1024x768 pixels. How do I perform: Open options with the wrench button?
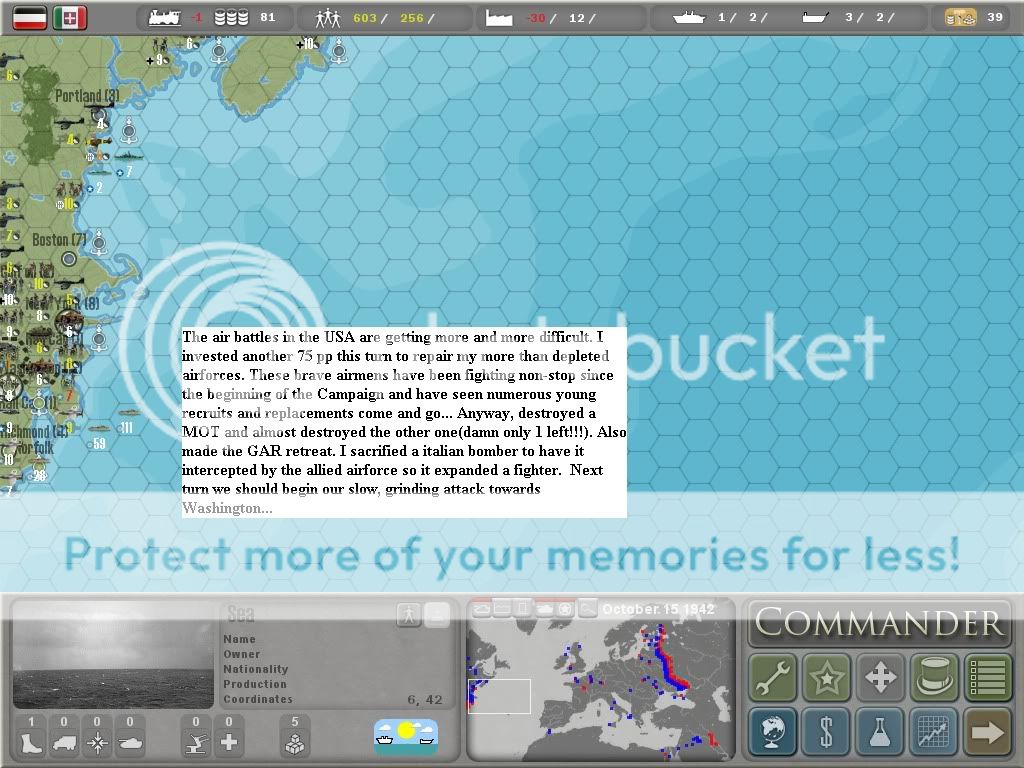pos(773,677)
